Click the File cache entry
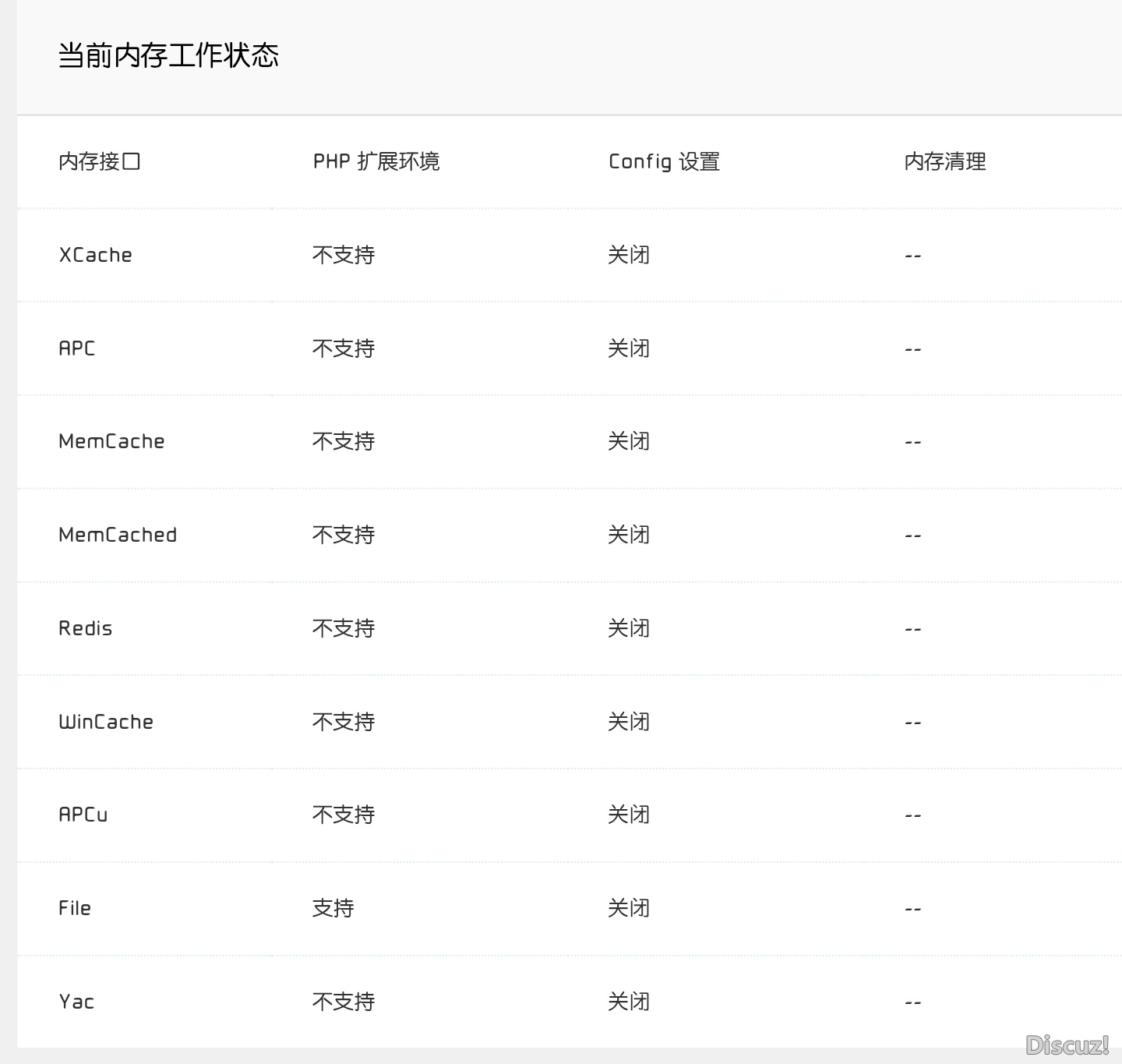The width and height of the screenshot is (1122, 1064). click(75, 907)
